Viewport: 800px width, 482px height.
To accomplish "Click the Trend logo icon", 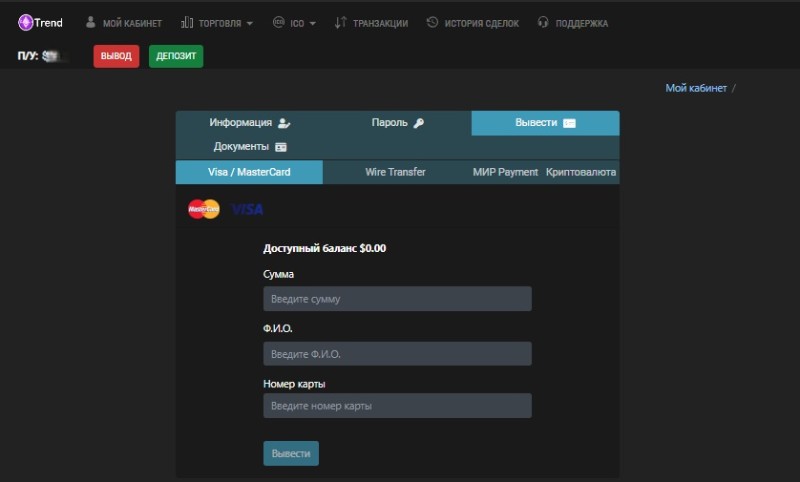I will (x=26, y=23).
